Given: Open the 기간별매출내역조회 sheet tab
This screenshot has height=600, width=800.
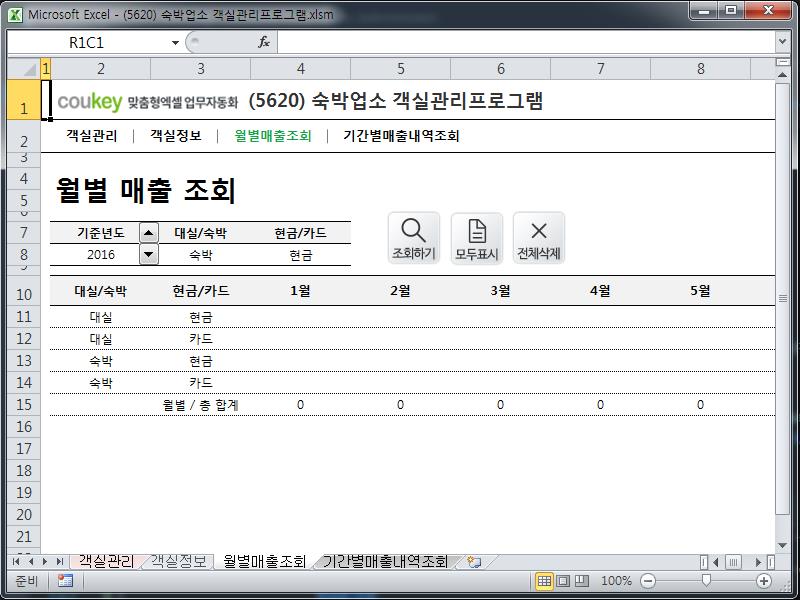Looking at the screenshot, I should coord(385,562).
